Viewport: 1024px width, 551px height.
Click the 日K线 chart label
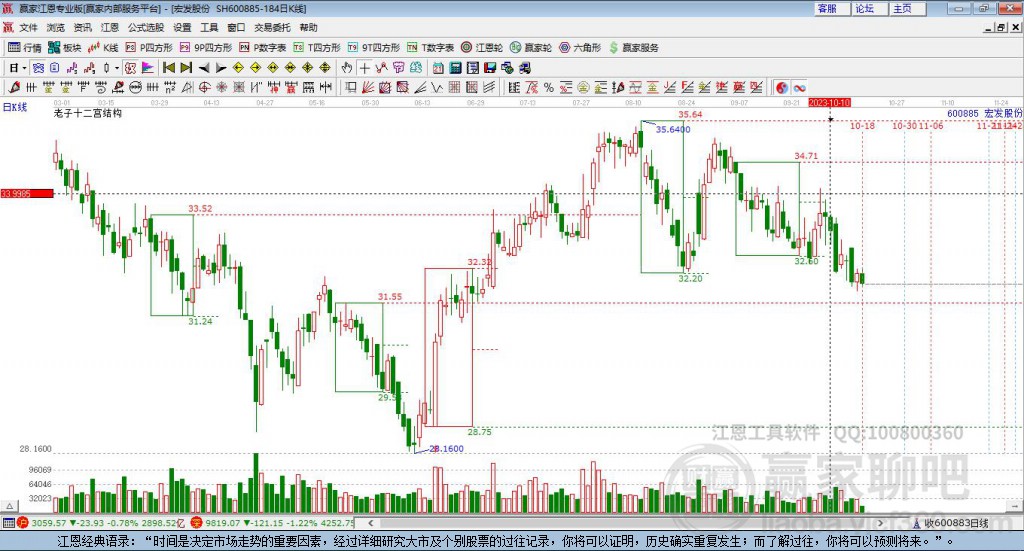[15, 107]
